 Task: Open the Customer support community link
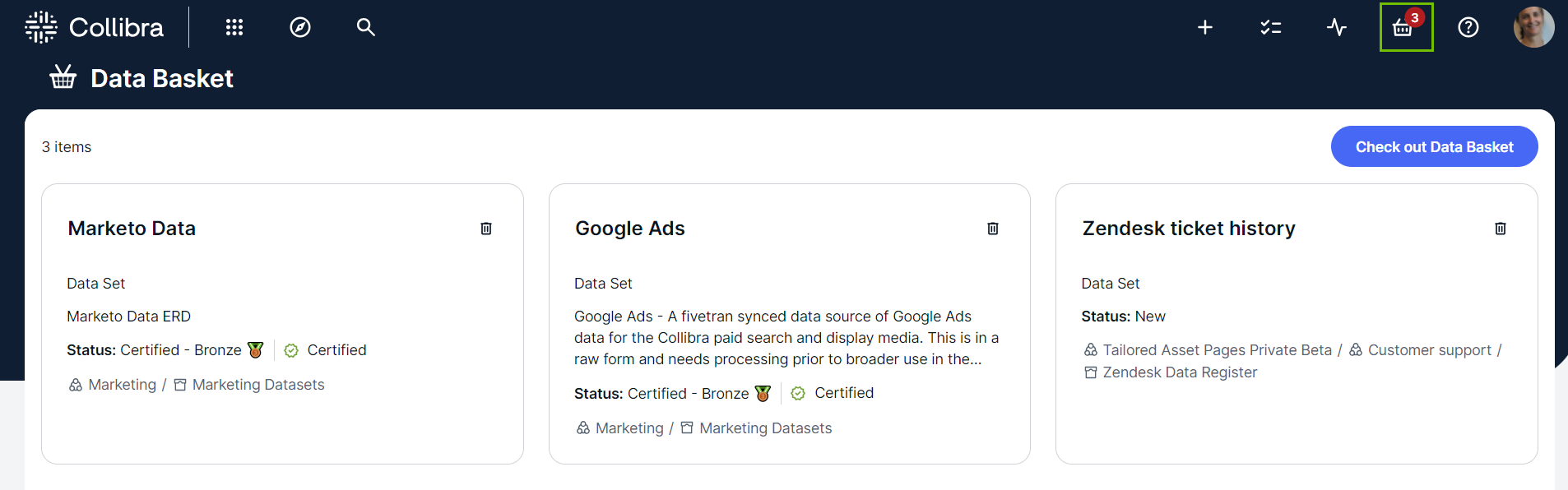[1429, 350]
